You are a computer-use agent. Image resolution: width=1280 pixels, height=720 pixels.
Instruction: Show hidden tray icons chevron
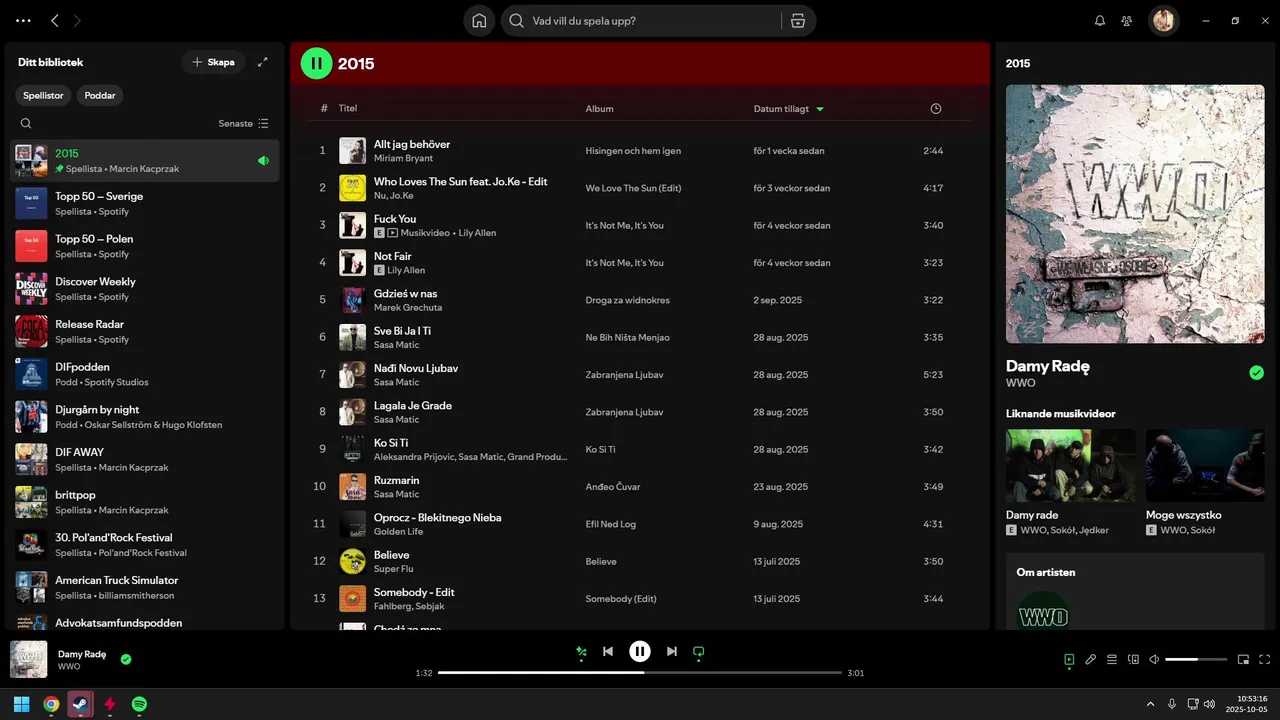pos(1150,704)
